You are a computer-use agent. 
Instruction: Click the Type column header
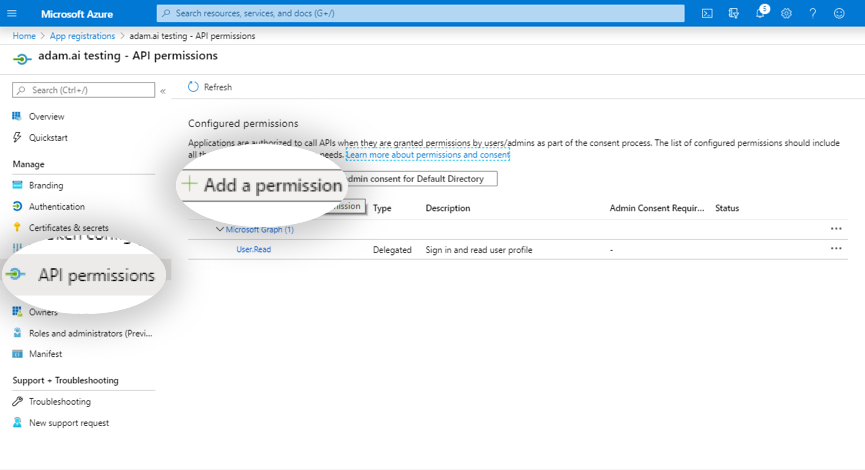pos(382,208)
